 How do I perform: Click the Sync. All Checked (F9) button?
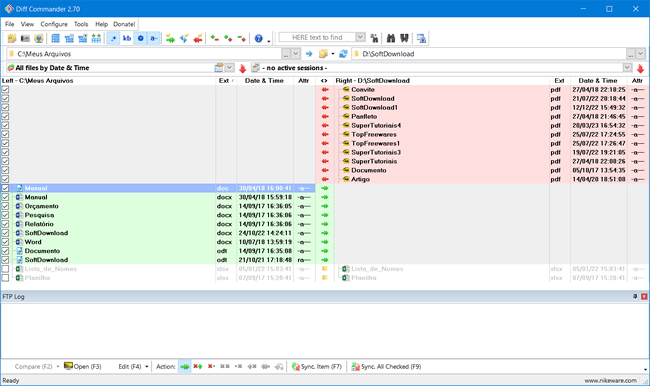click(386, 367)
